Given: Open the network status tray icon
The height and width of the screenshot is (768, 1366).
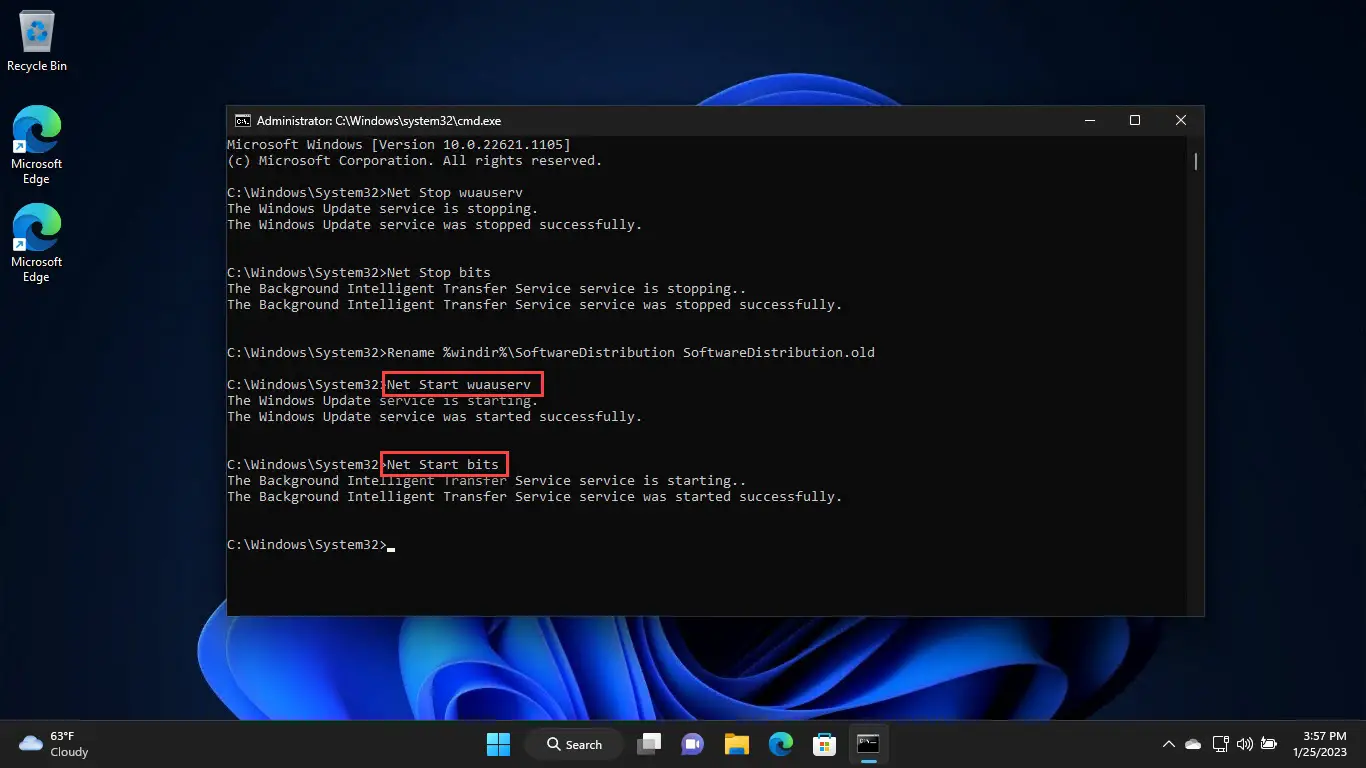Looking at the screenshot, I should coord(1220,744).
